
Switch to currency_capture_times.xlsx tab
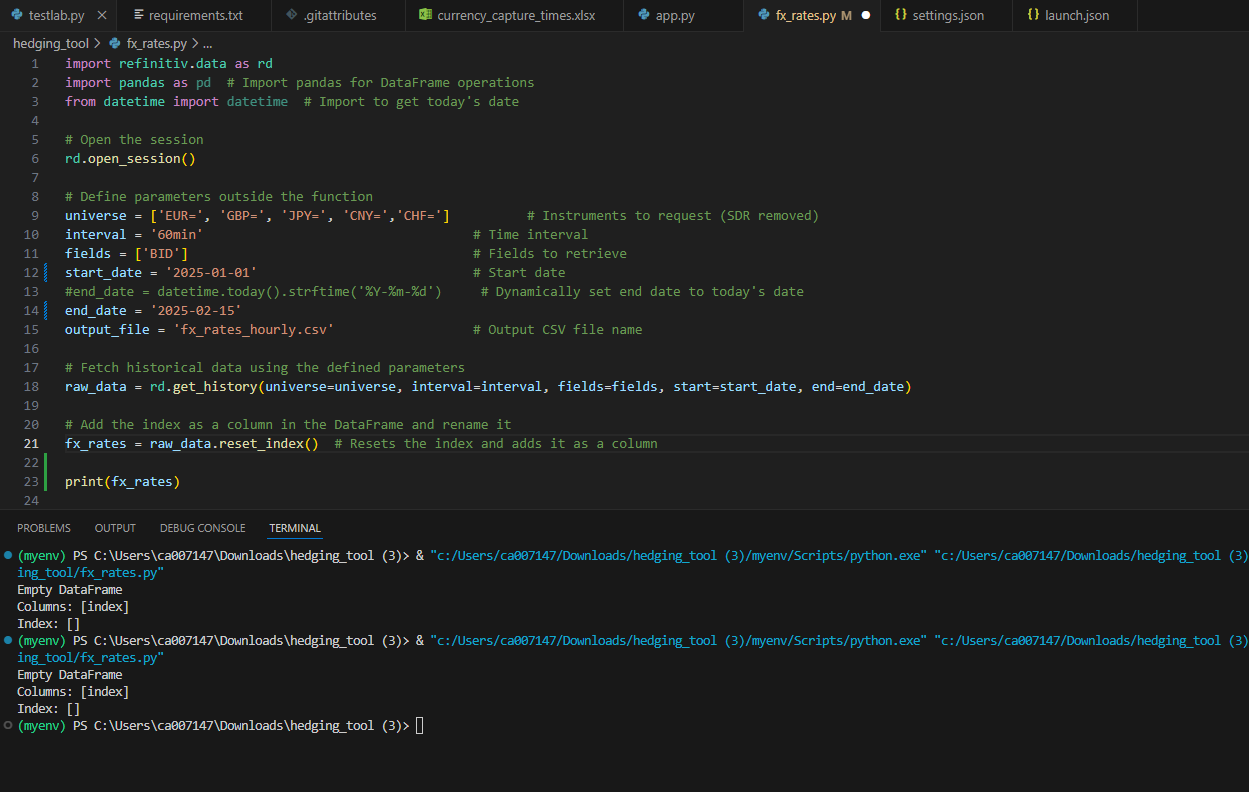[514, 15]
